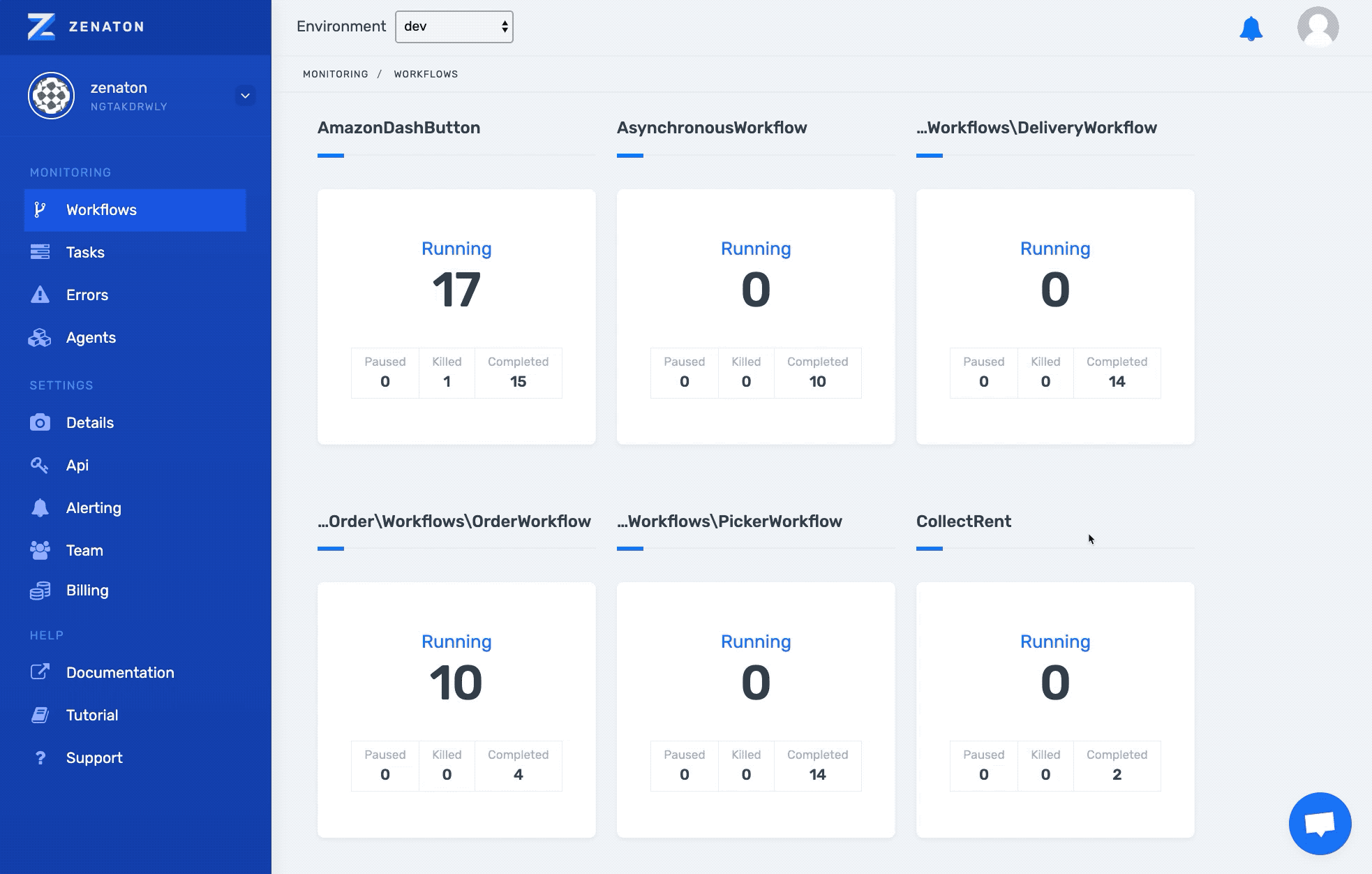Screen dimensions: 1372x874
Task: Open the PickerWorkflow card
Action: [x=756, y=710]
